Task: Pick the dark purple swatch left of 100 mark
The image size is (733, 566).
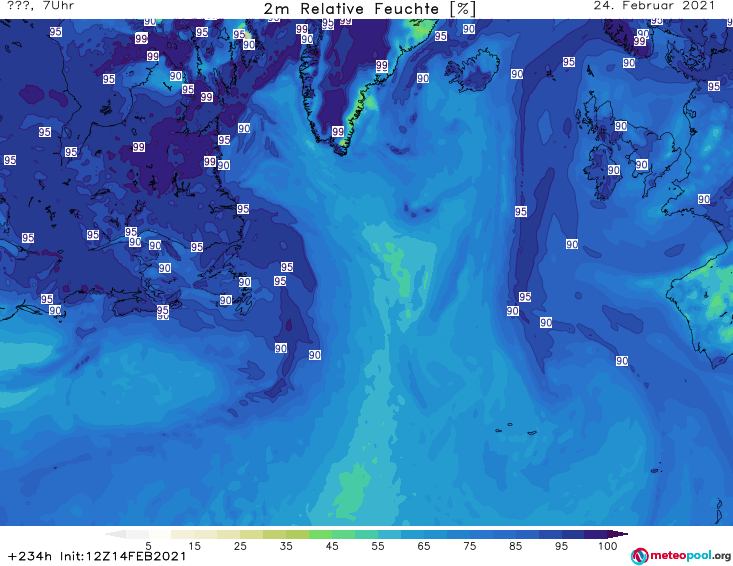Action: (596, 534)
